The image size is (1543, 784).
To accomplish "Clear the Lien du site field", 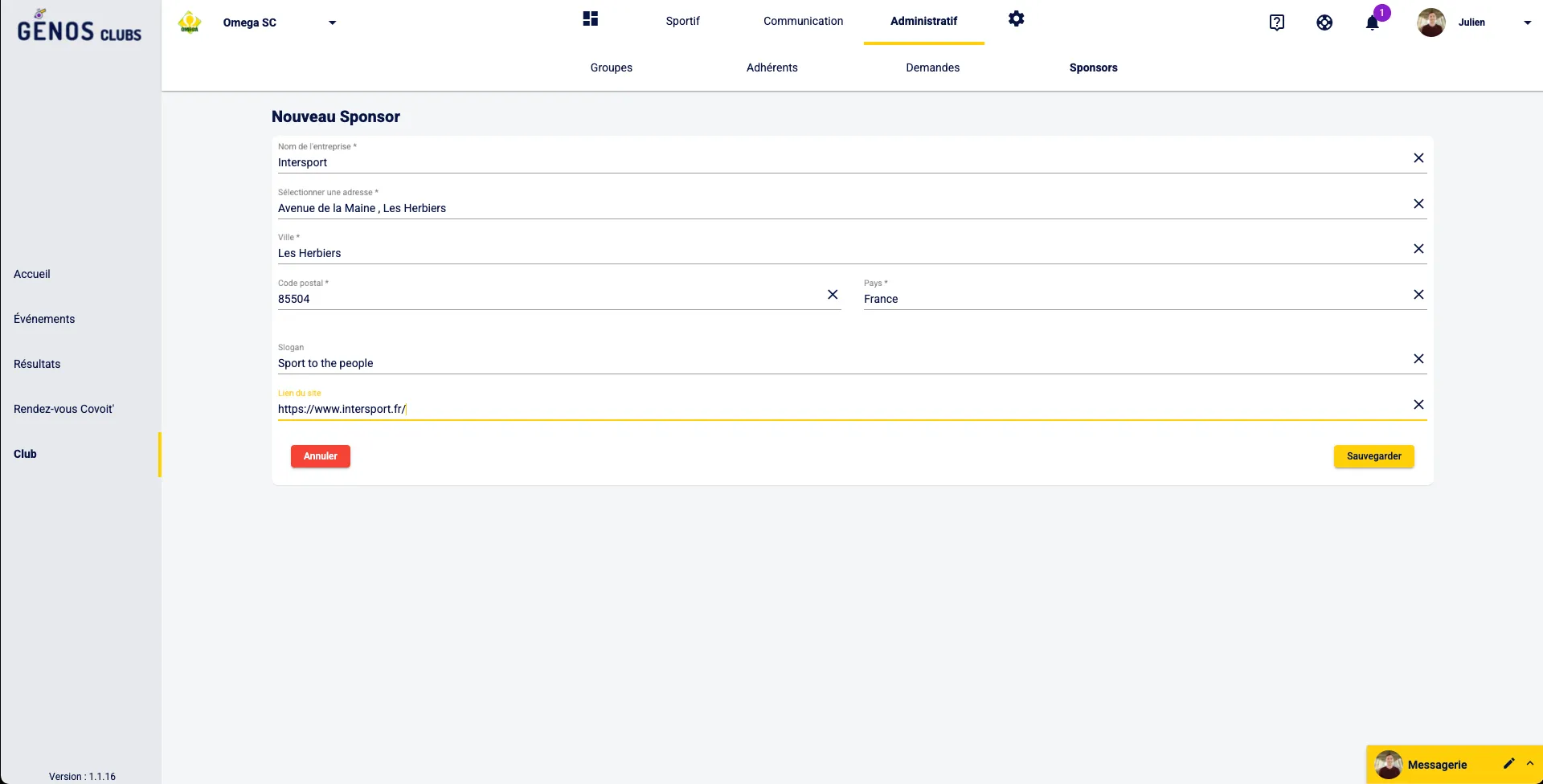I will click(1418, 405).
